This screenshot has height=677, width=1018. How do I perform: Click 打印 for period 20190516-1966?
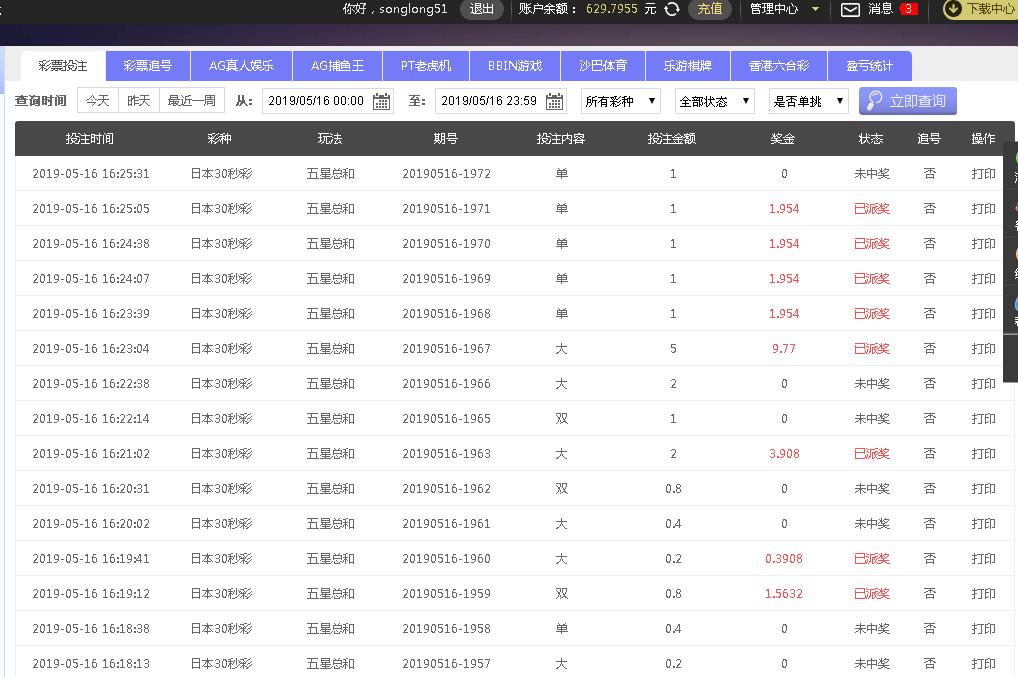coord(984,384)
